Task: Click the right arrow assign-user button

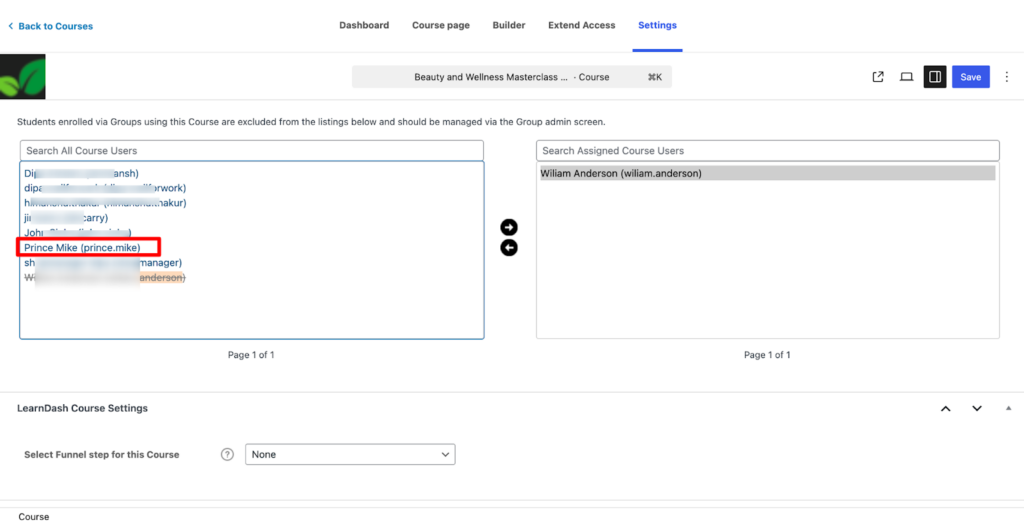Action: (509, 227)
